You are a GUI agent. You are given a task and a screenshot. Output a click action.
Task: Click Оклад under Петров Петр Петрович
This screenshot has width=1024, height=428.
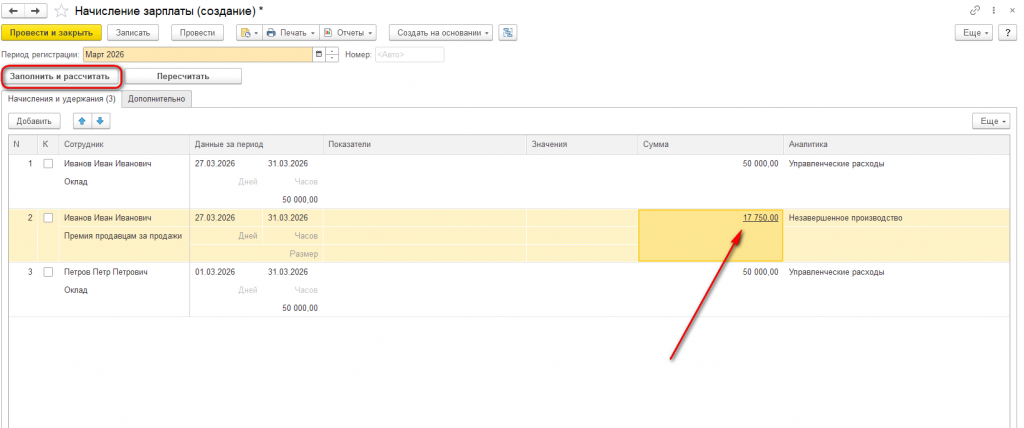tap(76, 289)
